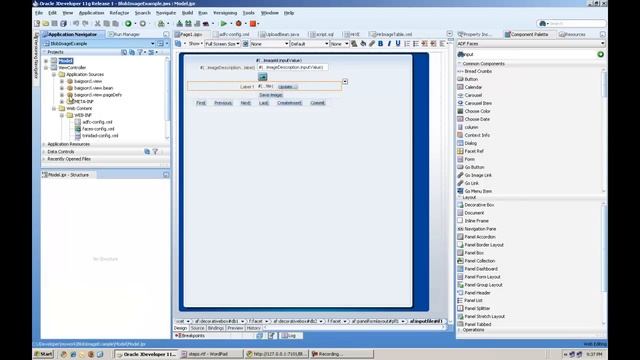640x360 pixels.
Task: Click the Undo toolbar icon
Action: pyautogui.click(x=76, y=24)
